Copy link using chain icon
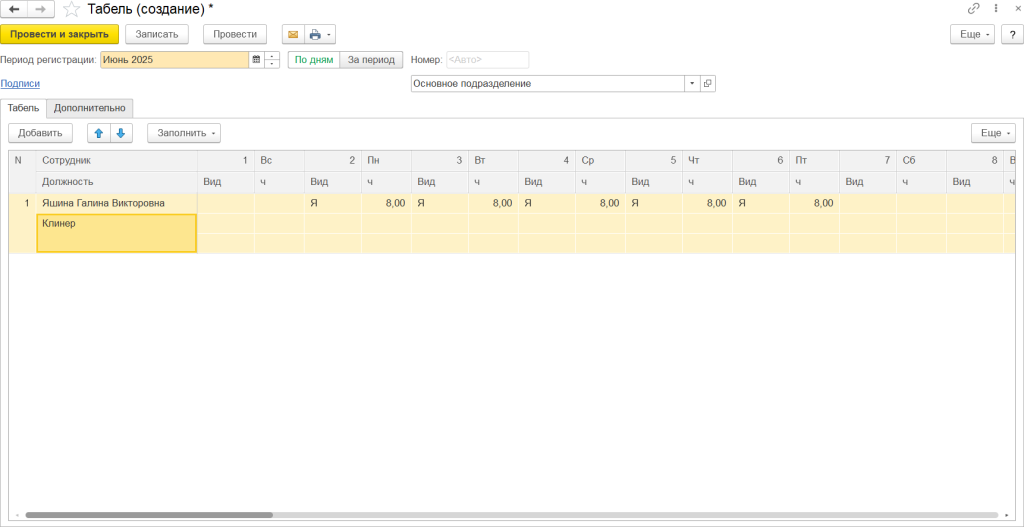Image resolution: width=1024 pixels, height=527 pixels. tap(973, 8)
